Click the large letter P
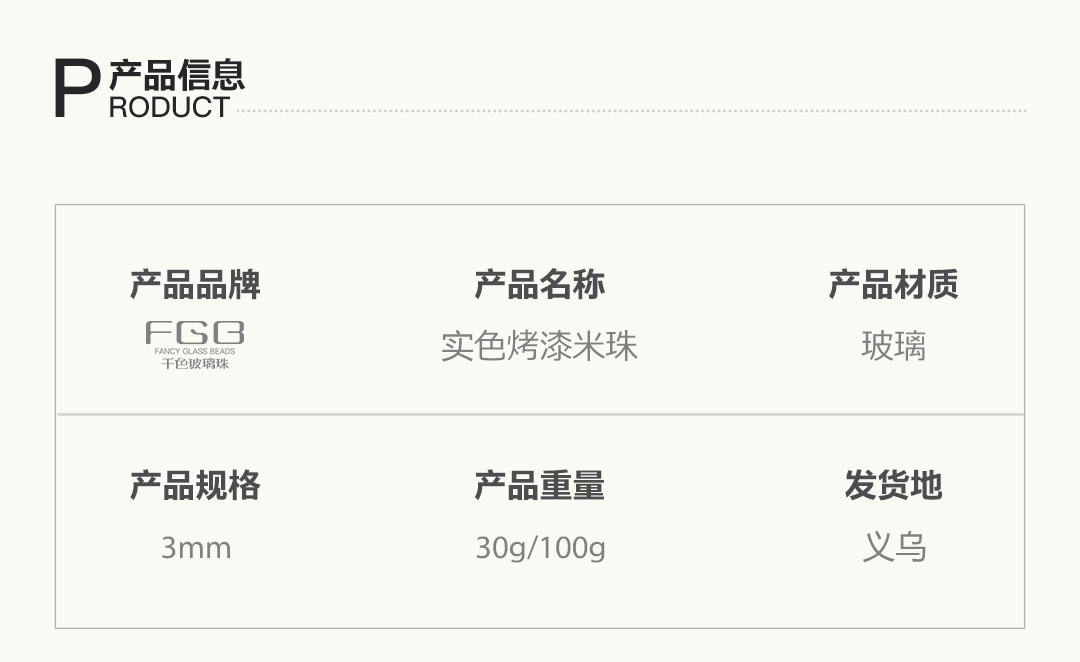Screen dimensions: 1080x662 (x=77, y=89)
